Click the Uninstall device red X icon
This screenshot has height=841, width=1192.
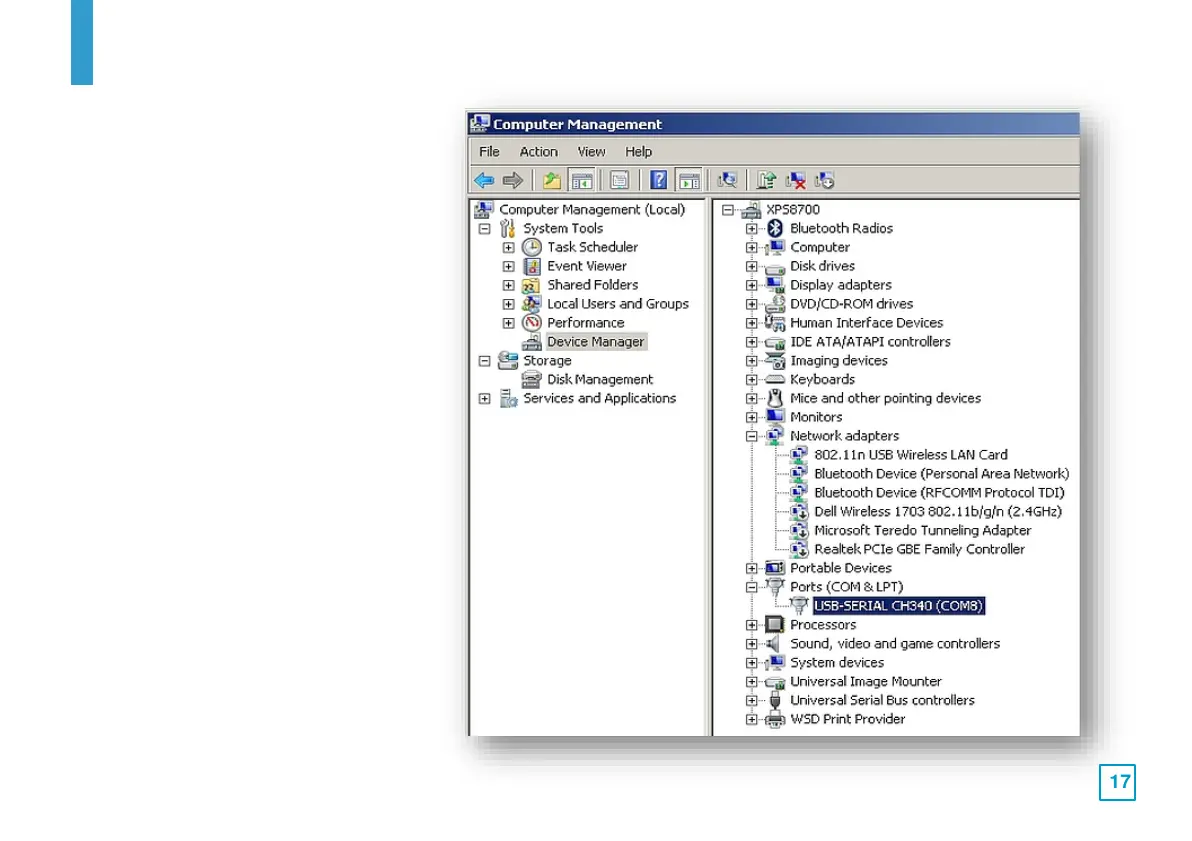(x=796, y=181)
